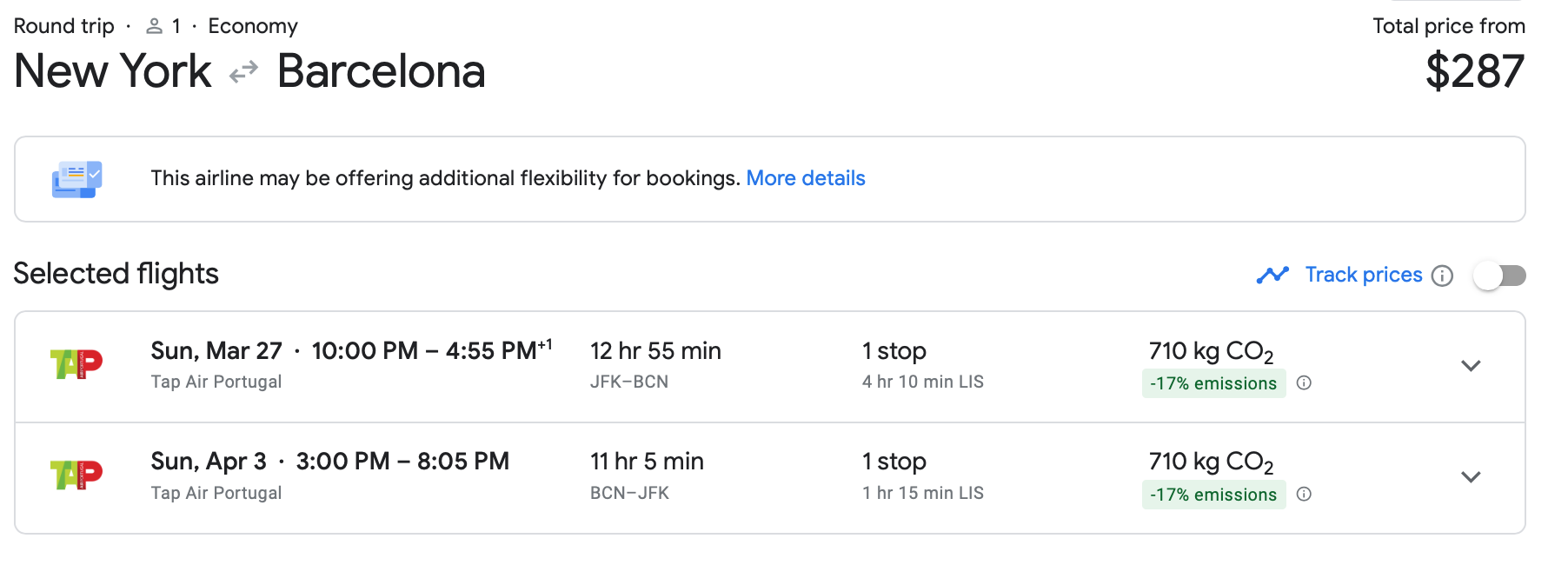Click the -17% emissions badge on the Apr 3 flight
The image size is (1568, 565).
1213,495
